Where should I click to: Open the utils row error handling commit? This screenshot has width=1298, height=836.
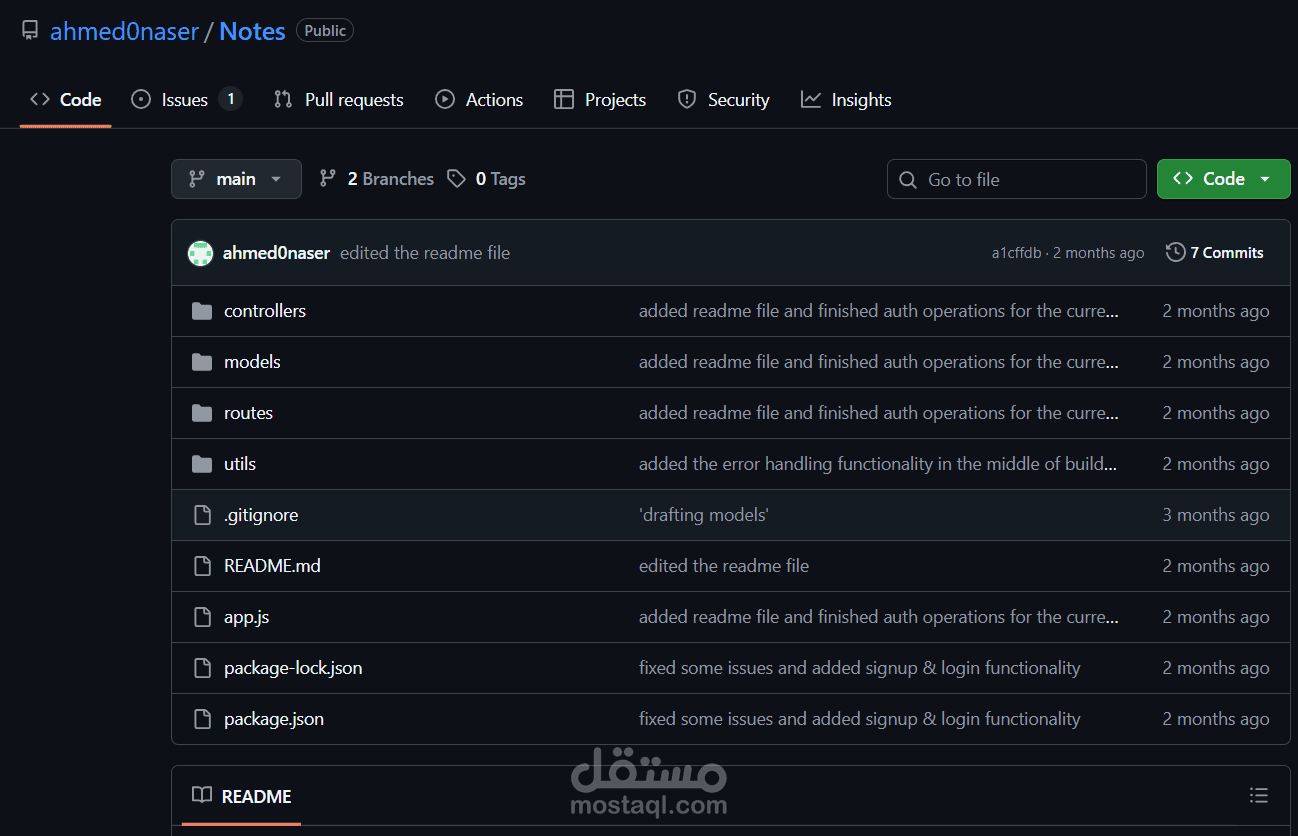point(878,464)
